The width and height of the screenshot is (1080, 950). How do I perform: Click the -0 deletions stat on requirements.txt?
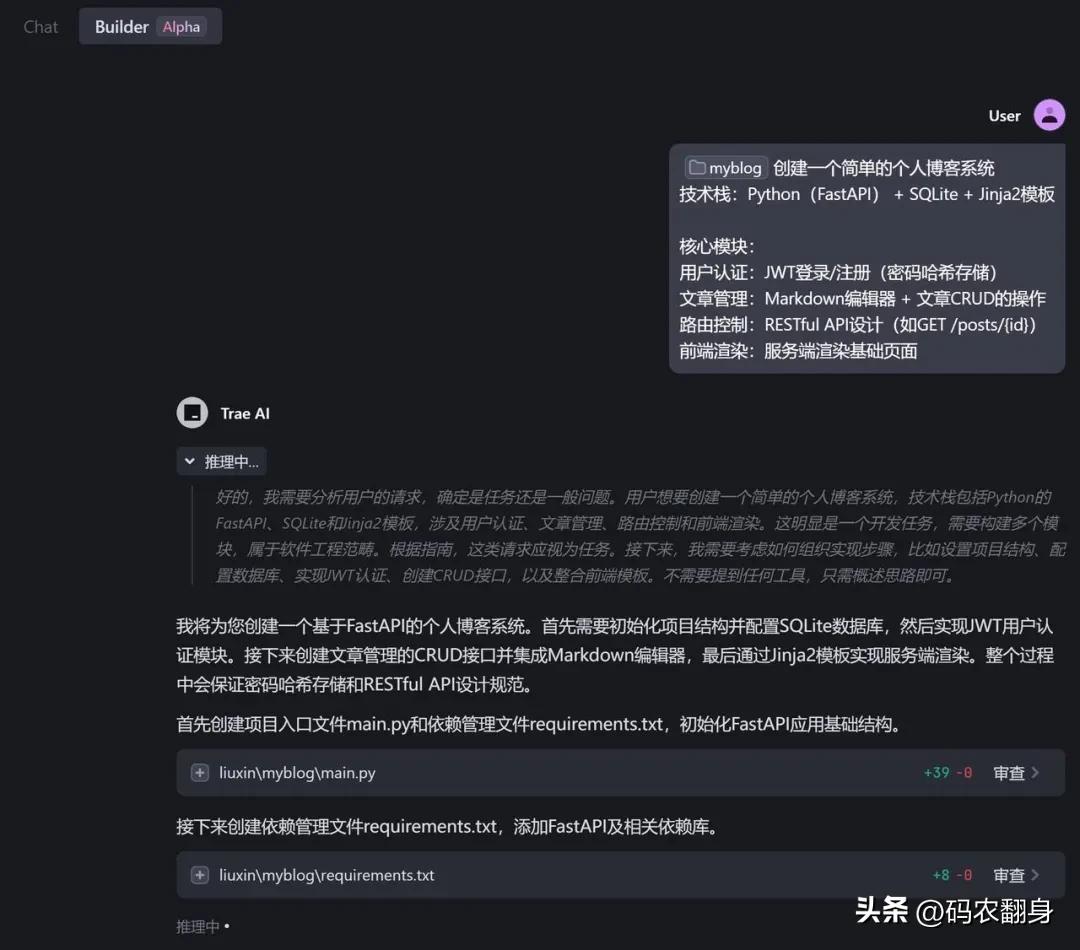click(x=967, y=874)
